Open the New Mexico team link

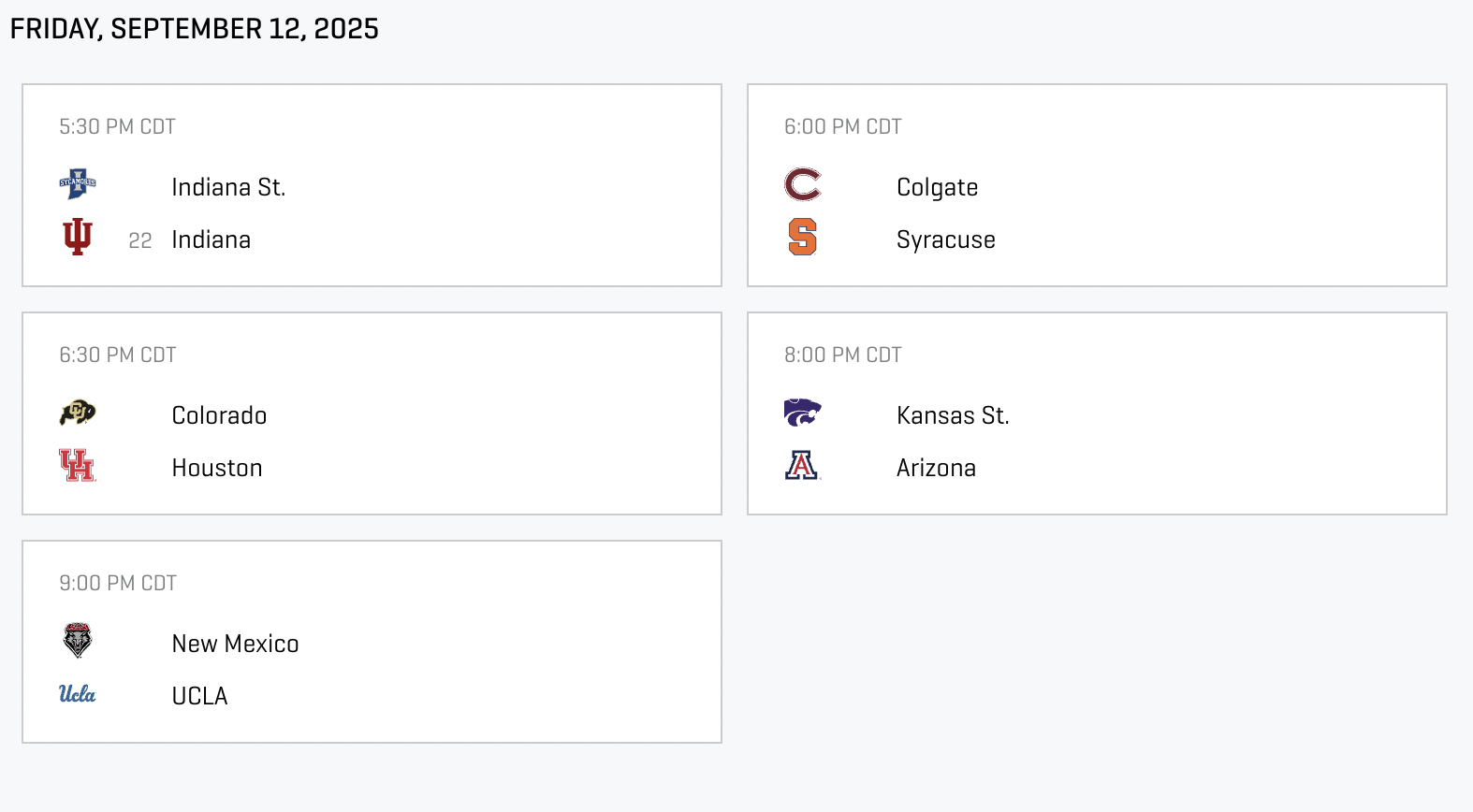(x=235, y=644)
